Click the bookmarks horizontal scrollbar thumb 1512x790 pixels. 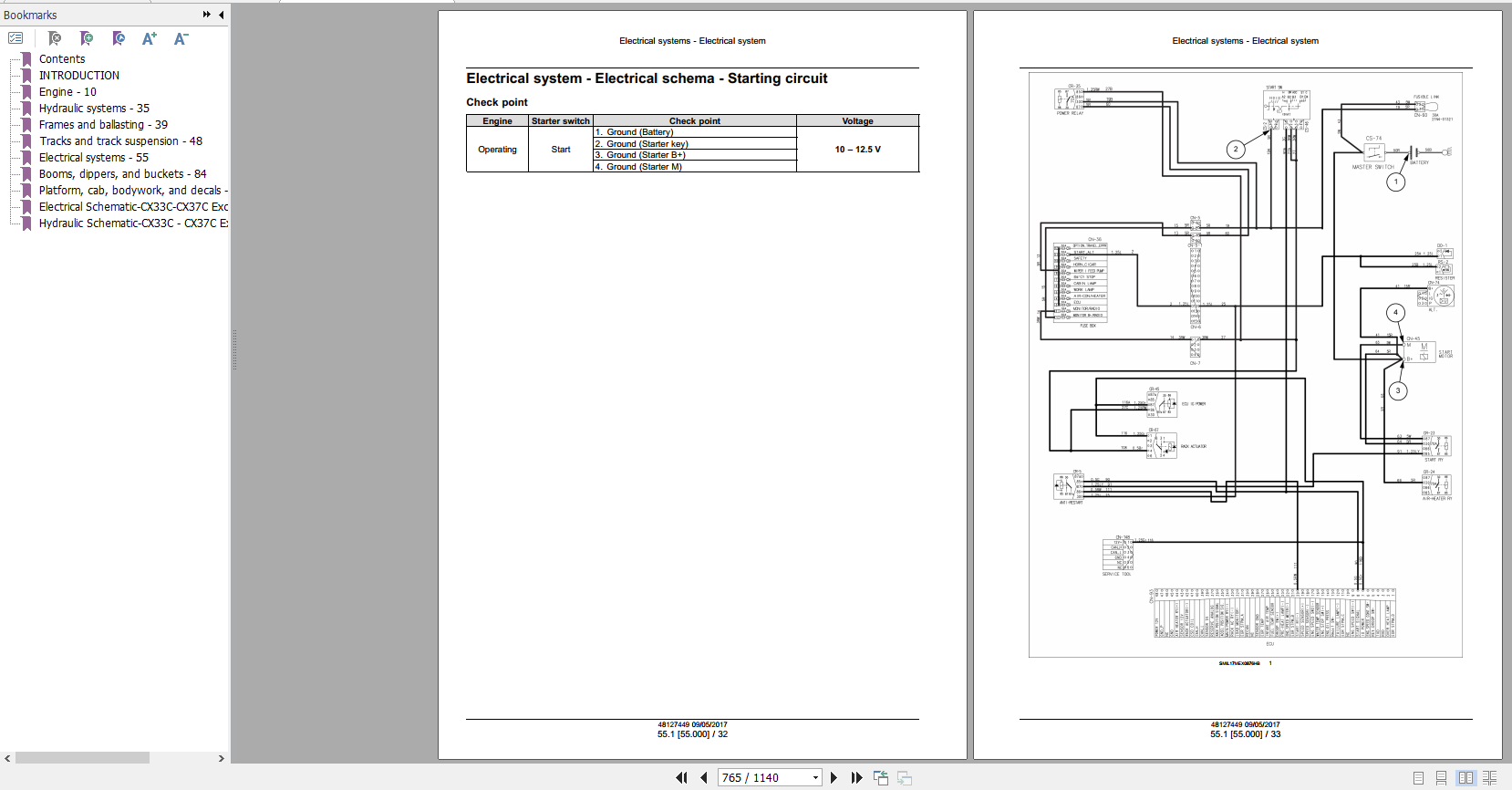coord(82,758)
